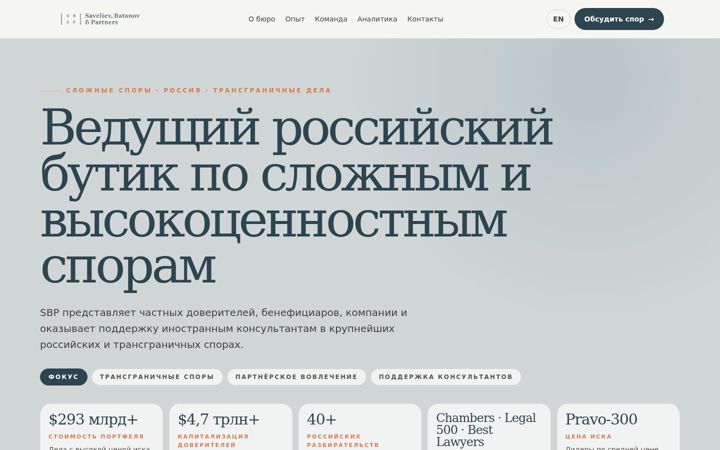Image resolution: width=720 pixels, height=450 pixels.
Task: Choose the Поддержка консультантов pill
Action: 445,377
